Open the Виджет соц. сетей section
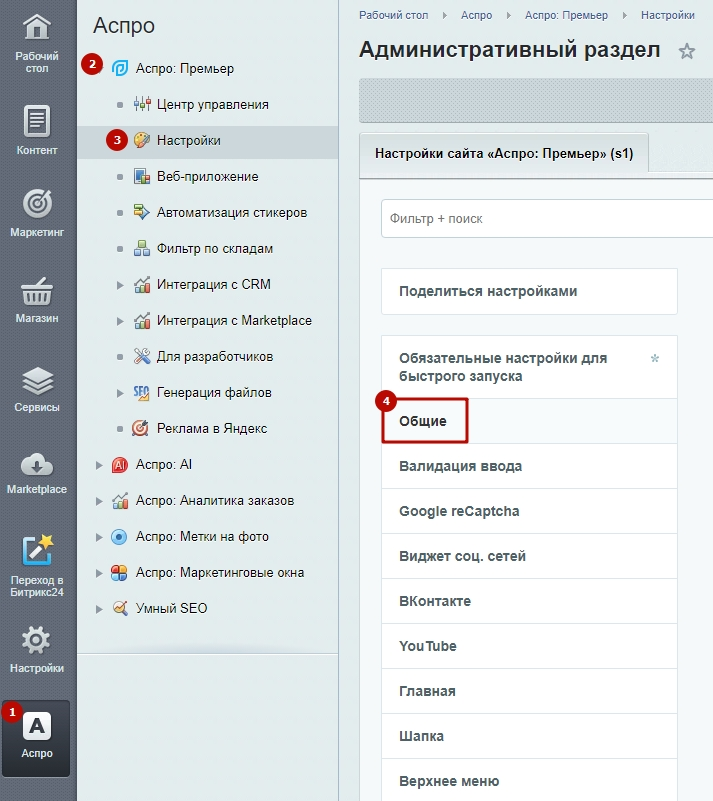Screen dimensions: 713x801 point(530,556)
